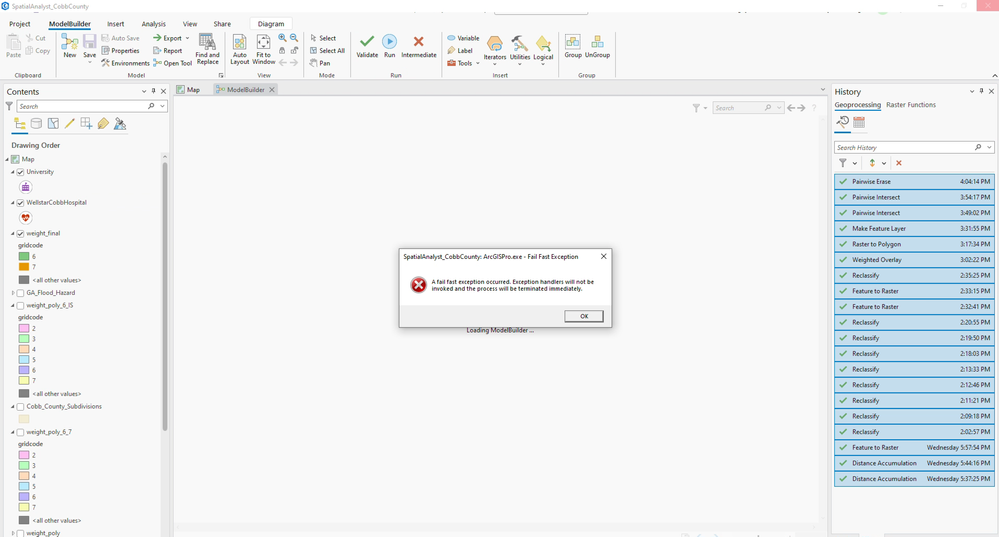Screen dimensions: 999x537
Task: Click the Contents pane Search field
Action: click(x=82, y=106)
